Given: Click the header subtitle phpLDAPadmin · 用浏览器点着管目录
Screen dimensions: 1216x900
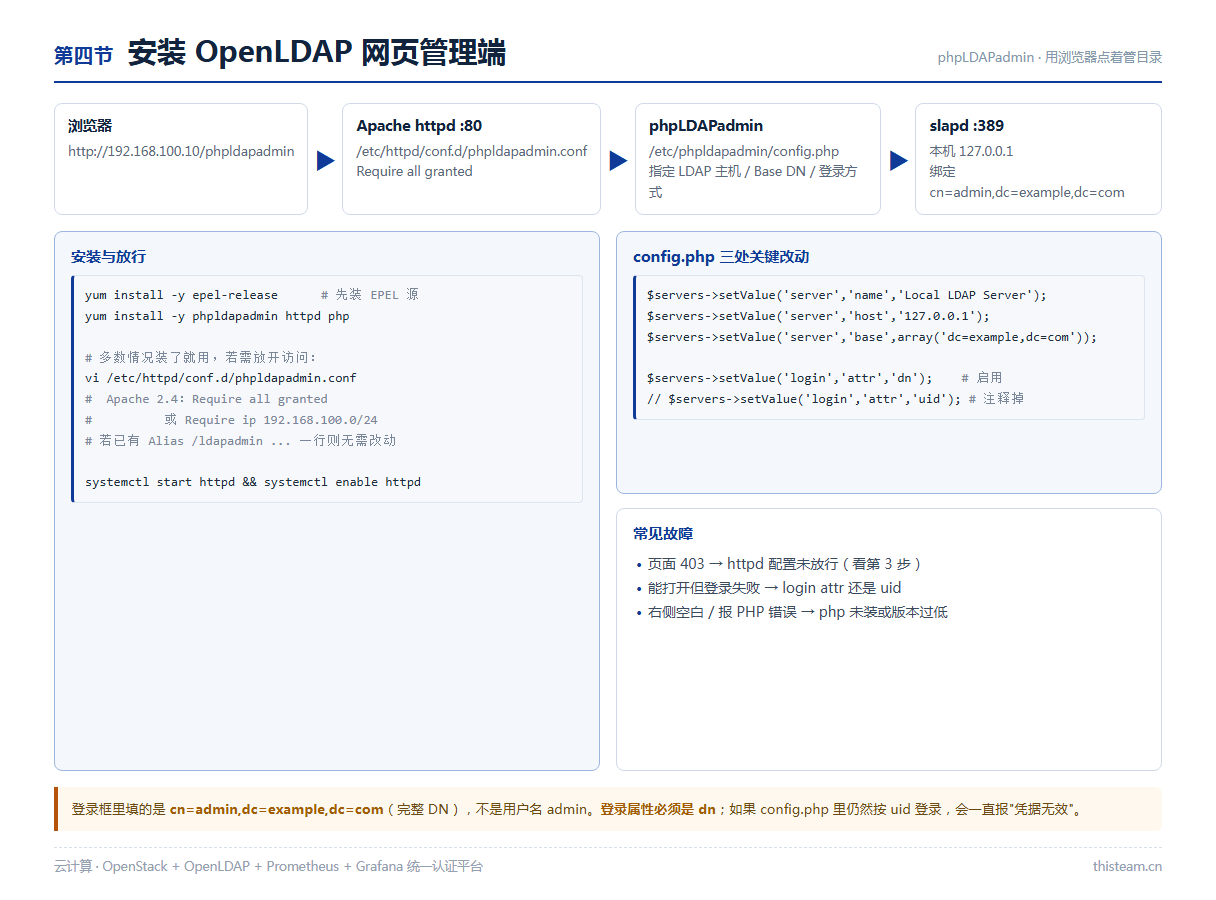Looking at the screenshot, I should coord(1050,57).
